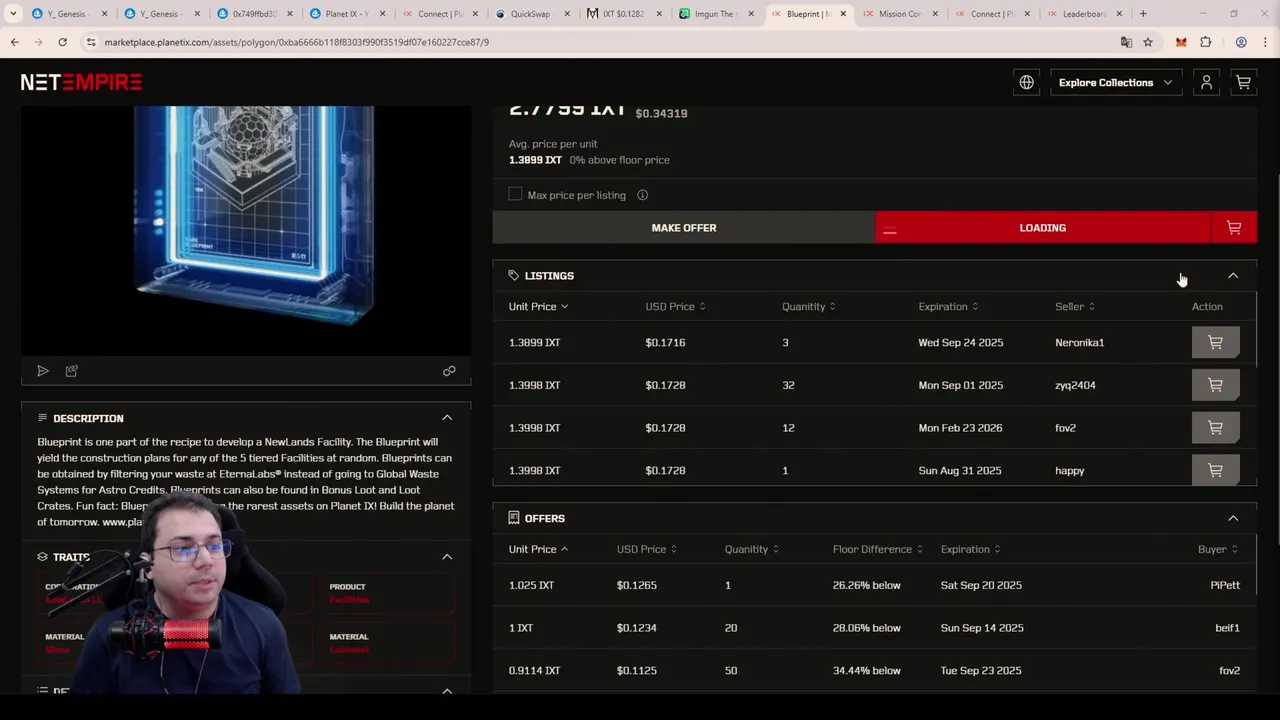Click the cart icon beside LOADING button
1280x720 pixels.
[1234, 228]
